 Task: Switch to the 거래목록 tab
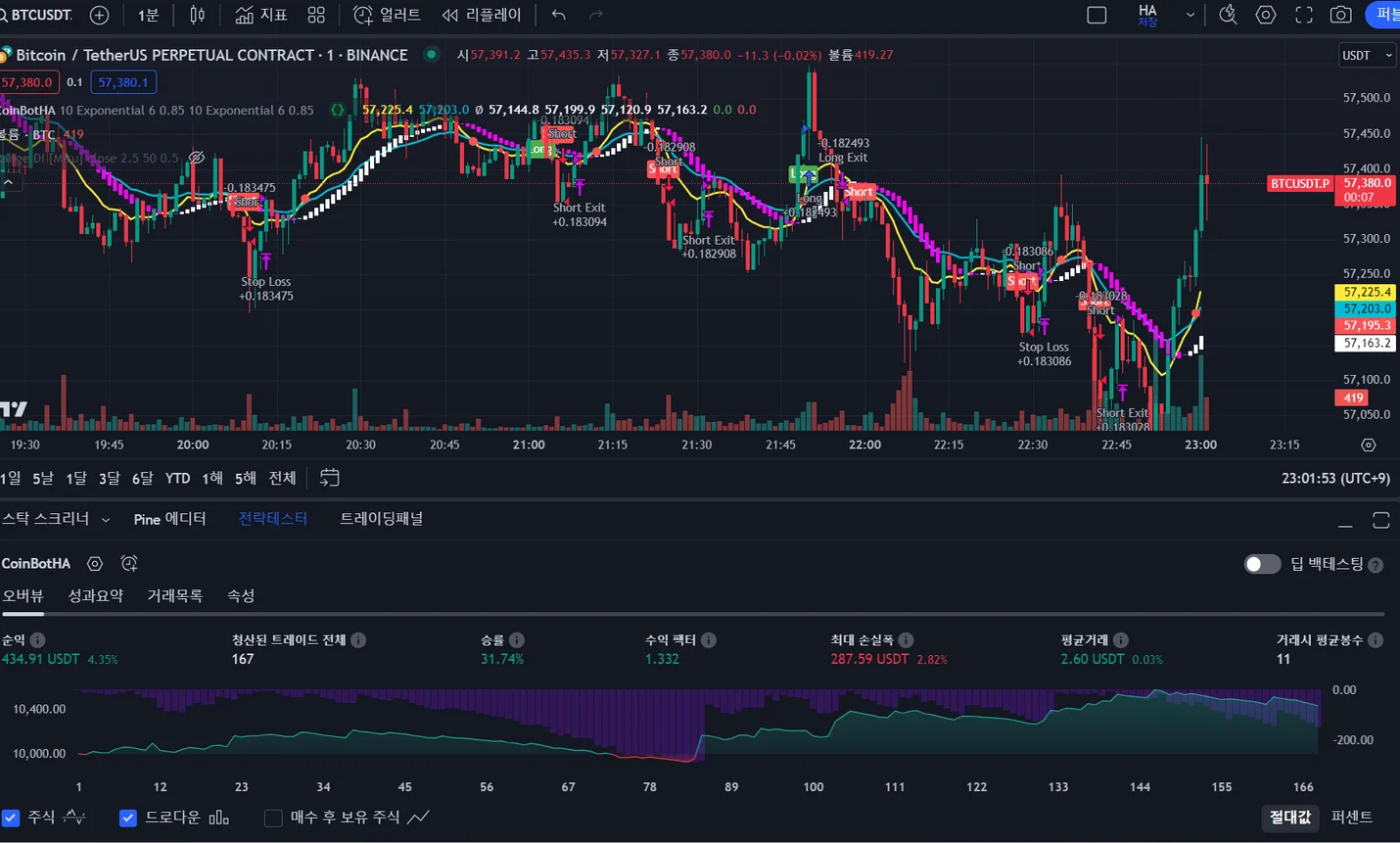[x=175, y=595]
